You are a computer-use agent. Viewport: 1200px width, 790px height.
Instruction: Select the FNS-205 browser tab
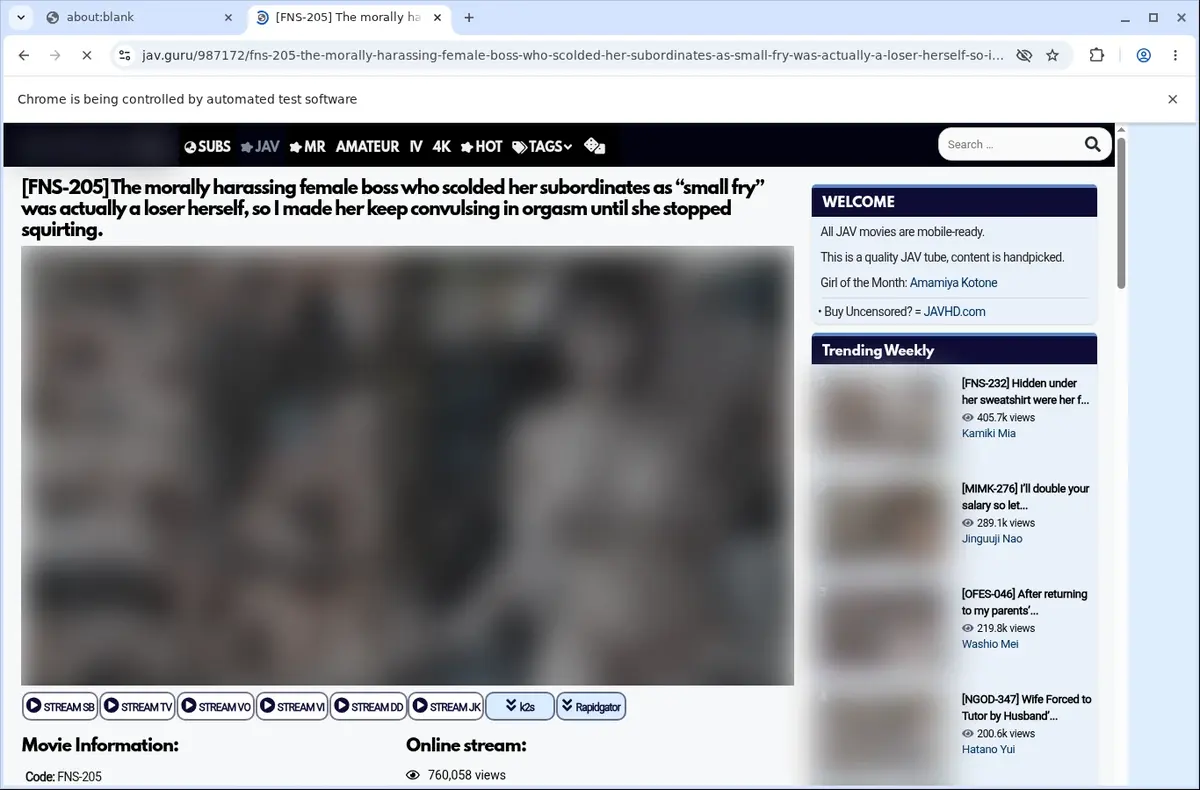click(350, 17)
